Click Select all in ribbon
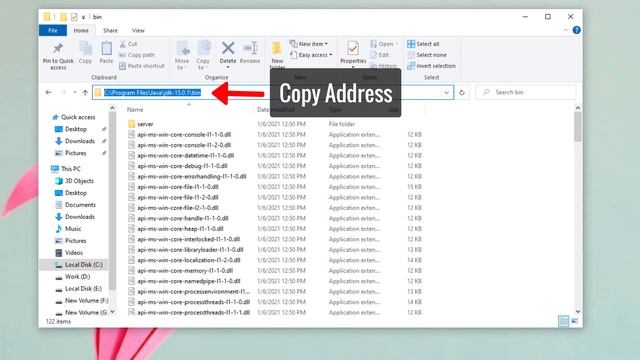 point(423,44)
